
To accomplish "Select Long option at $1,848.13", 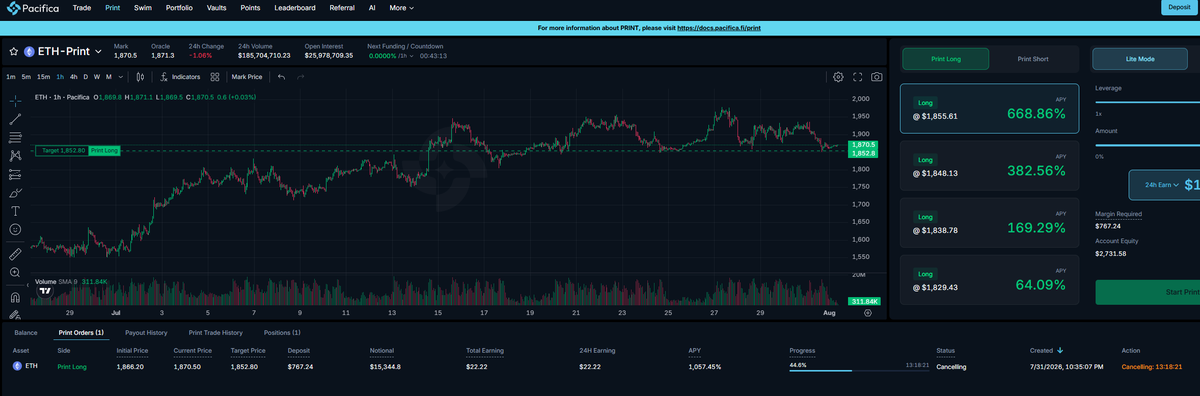I will click(990, 166).
